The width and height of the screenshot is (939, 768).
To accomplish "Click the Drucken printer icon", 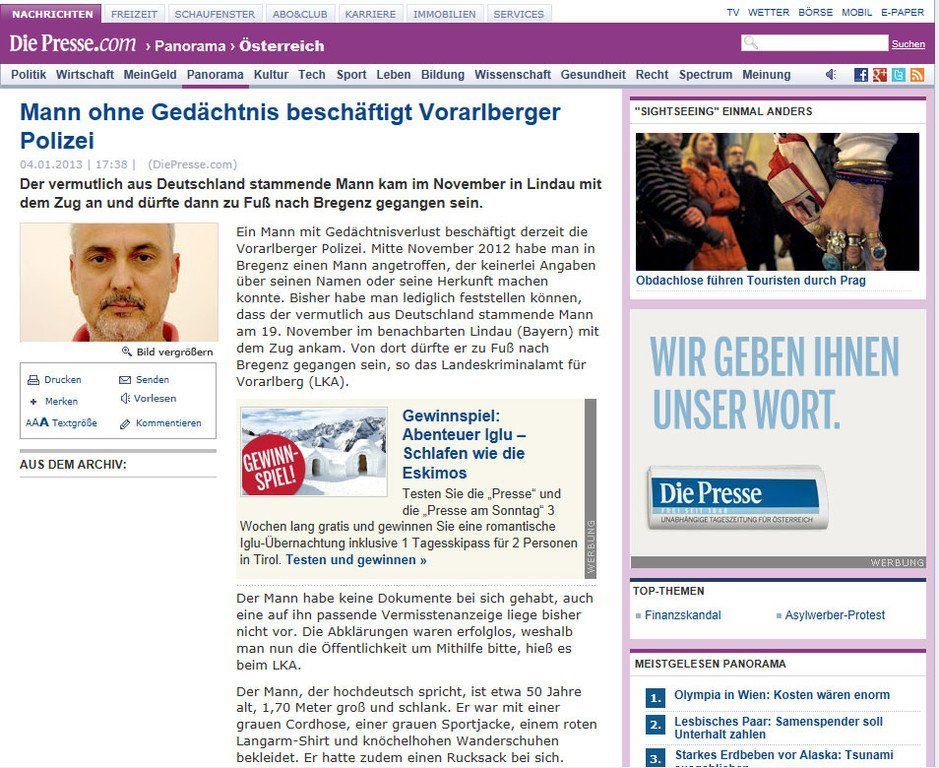I will point(33,380).
